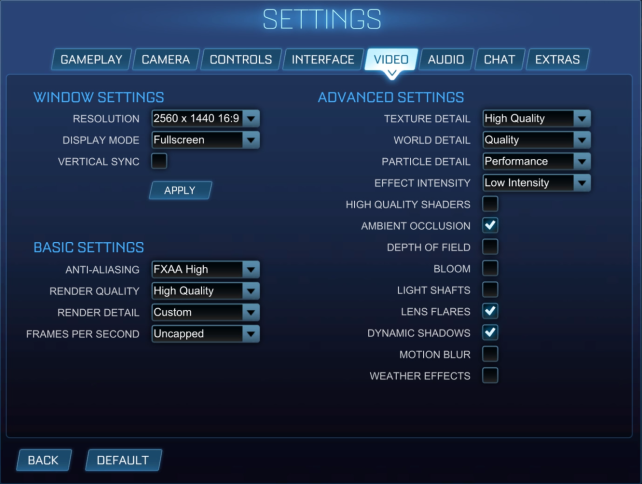Open the Resolution dropdown
Image resolution: width=642 pixels, height=484 pixels.
tap(206, 119)
